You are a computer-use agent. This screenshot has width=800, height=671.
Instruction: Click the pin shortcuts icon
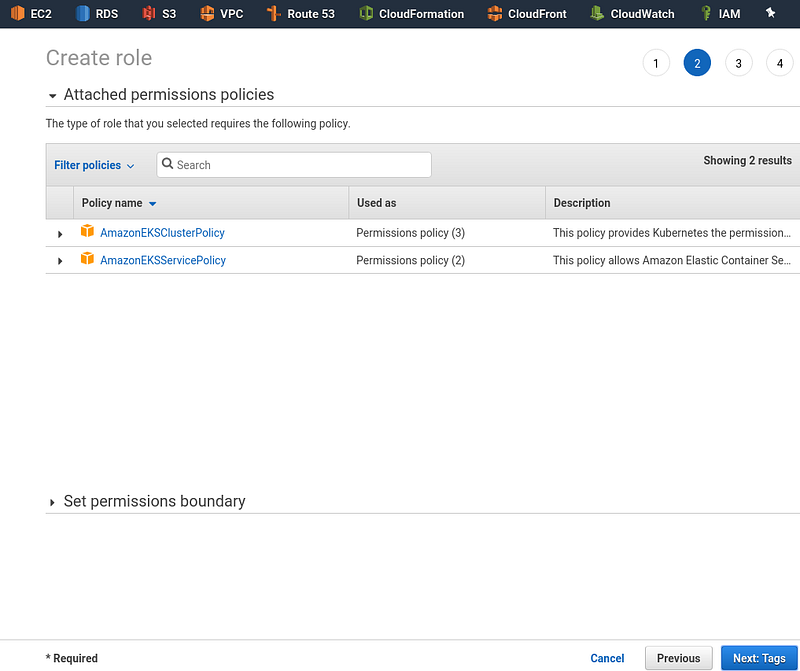(x=770, y=13)
